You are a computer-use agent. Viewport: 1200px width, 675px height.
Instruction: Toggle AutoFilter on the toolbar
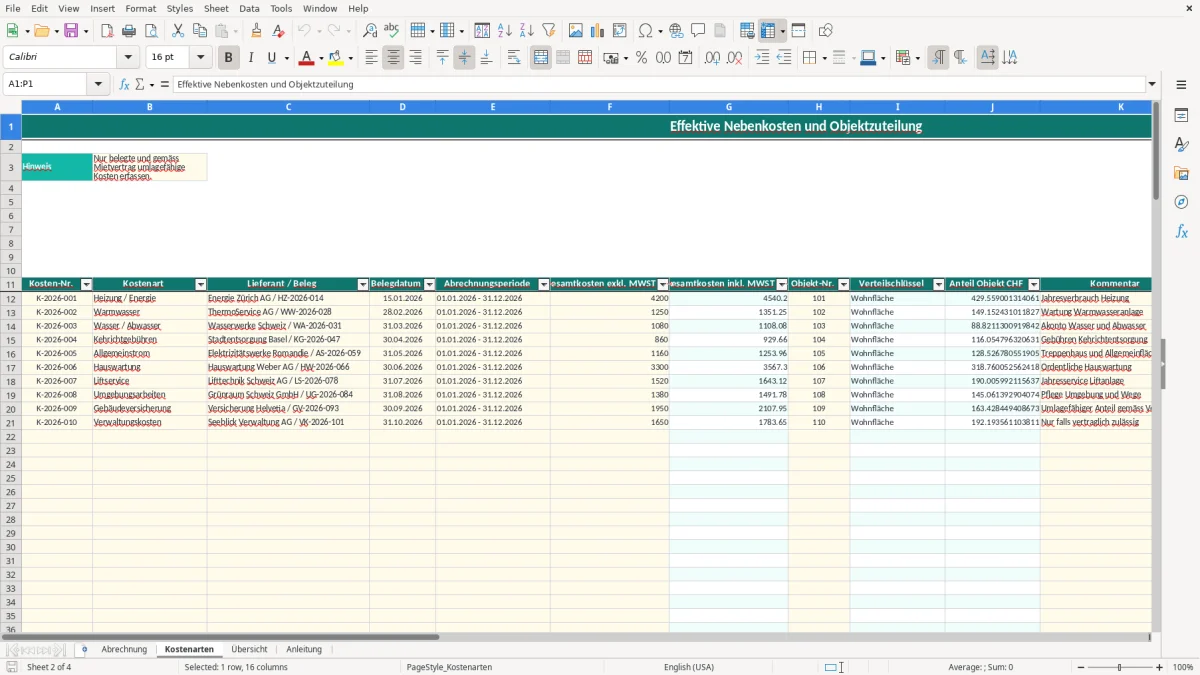[549, 31]
